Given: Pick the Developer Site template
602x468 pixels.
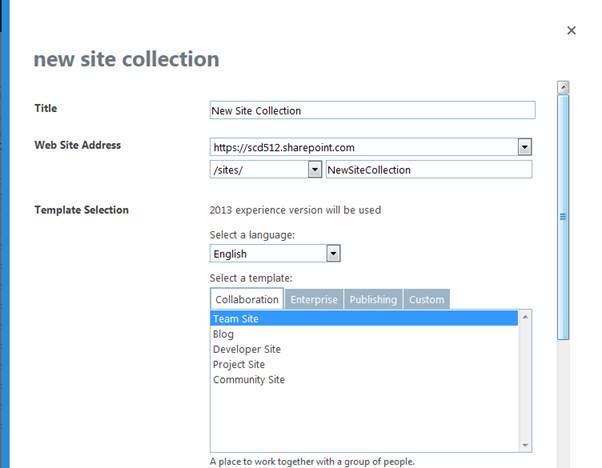Looking at the screenshot, I should (x=246, y=349).
